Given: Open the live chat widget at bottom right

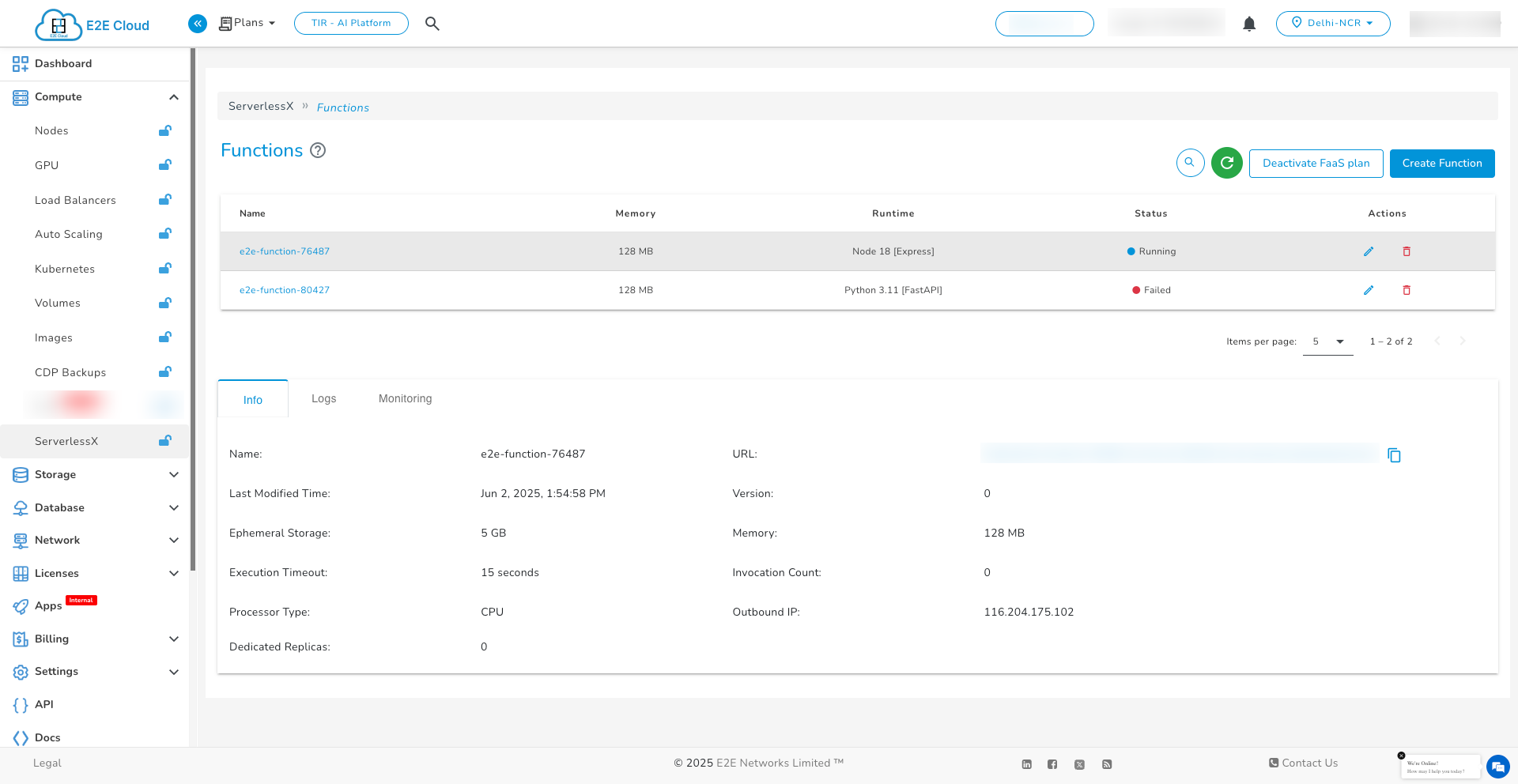Looking at the screenshot, I should (1498, 766).
